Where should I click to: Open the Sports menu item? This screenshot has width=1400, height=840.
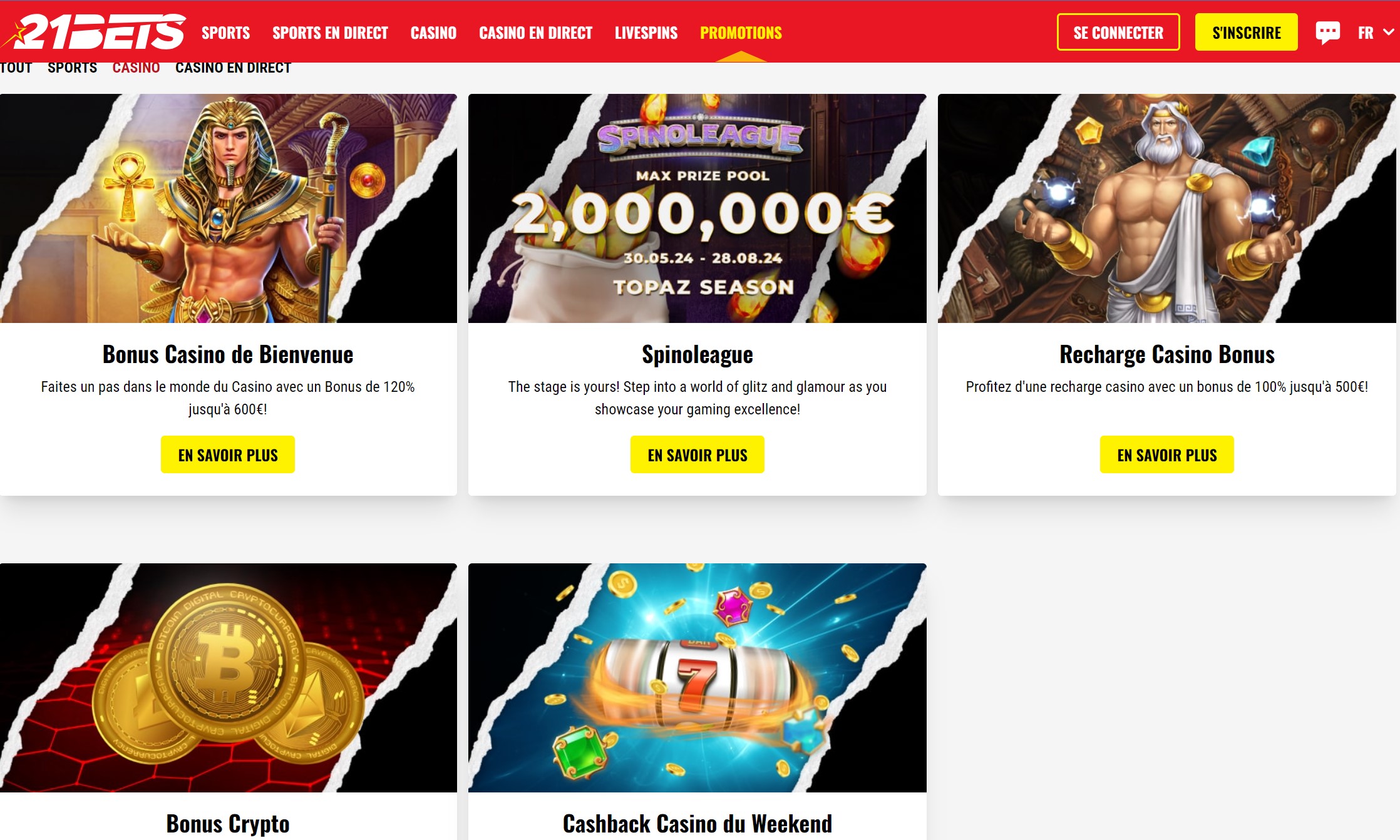(225, 33)
